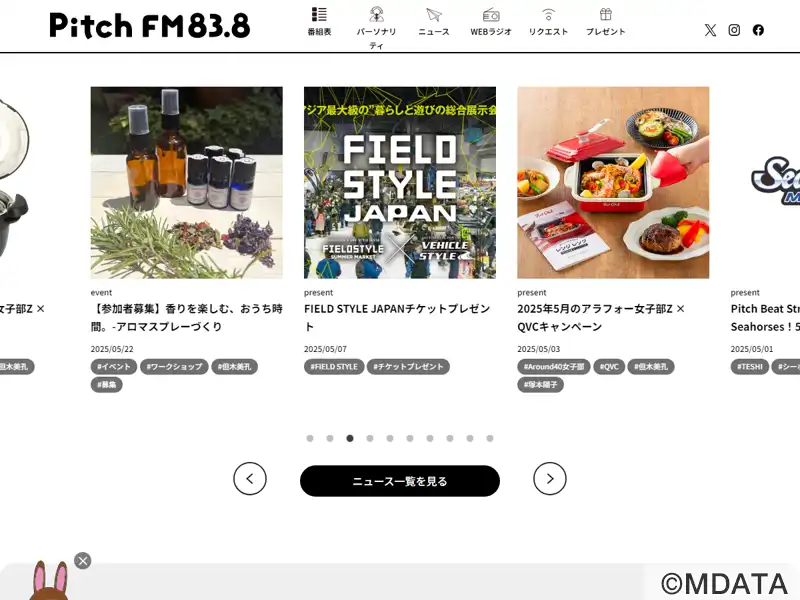The image size is (800, 600).
Task: Close the rabbit mascot banner
Action: [x=83, y=561]
